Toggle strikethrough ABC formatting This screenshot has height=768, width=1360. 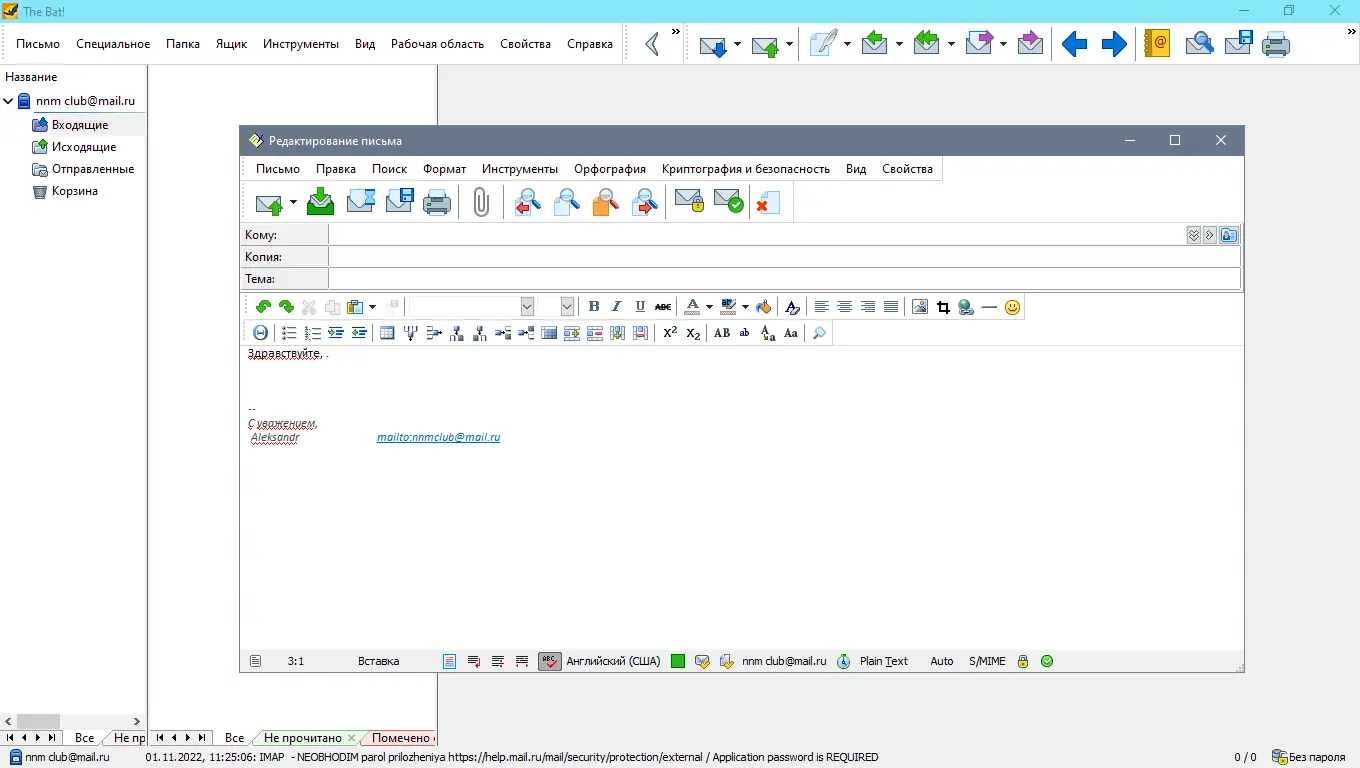tap(663, 307)
